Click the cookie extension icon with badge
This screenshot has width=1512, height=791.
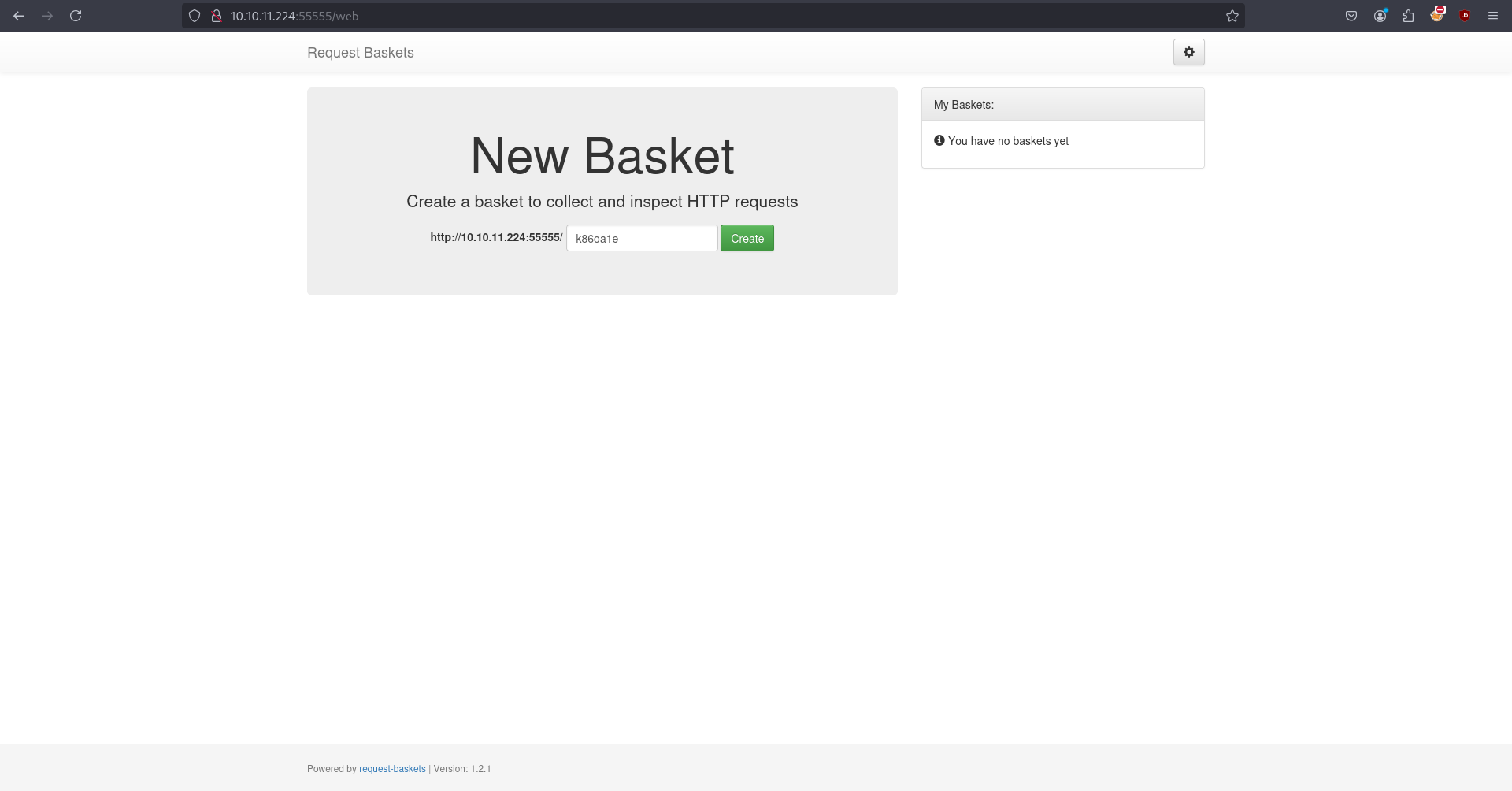(x=1437, y=14)
